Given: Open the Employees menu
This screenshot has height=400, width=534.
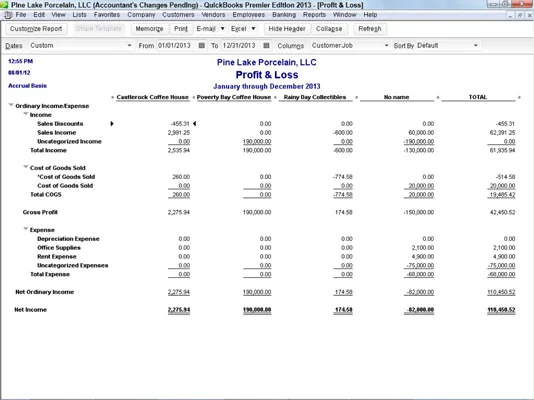Looking at the screenshot, I should coord(249,15).
